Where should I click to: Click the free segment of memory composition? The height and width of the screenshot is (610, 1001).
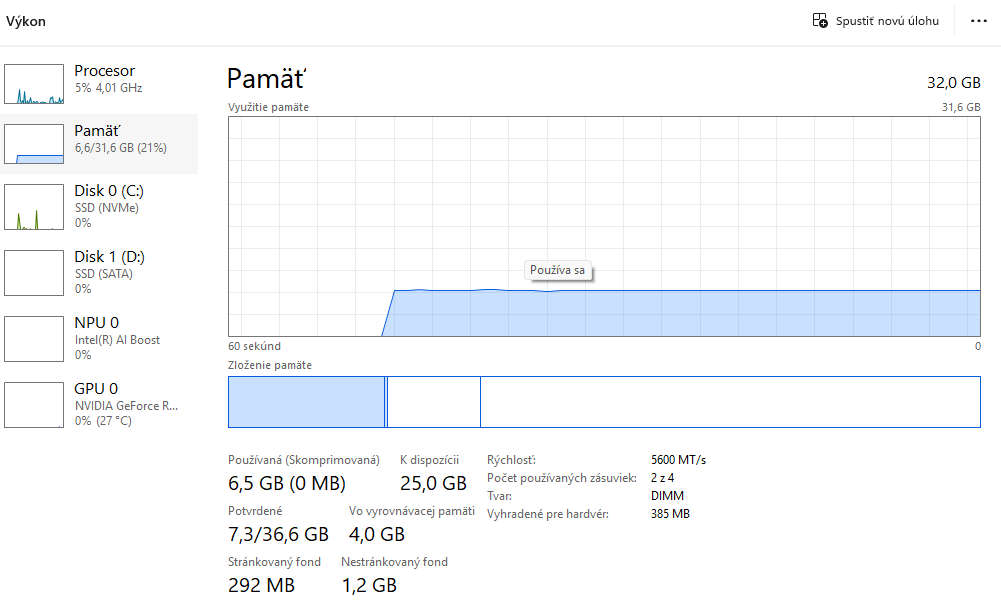[x=730, y=402]
